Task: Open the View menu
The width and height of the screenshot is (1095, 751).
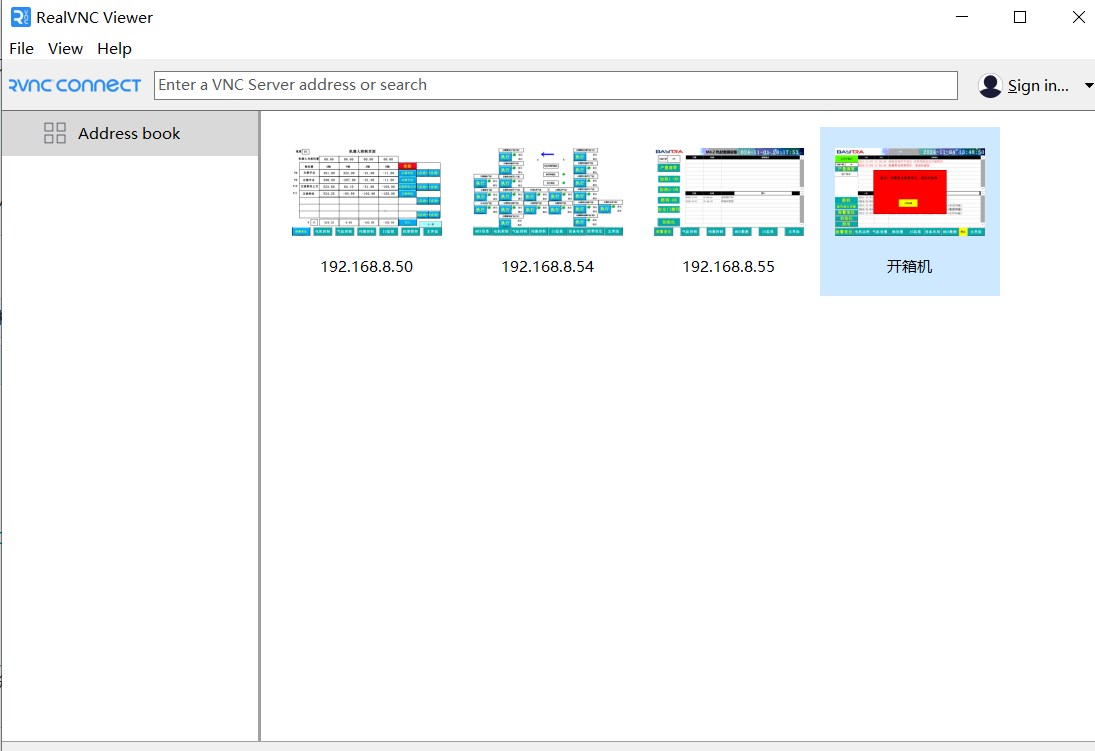Action: click(x=66, y=48)
